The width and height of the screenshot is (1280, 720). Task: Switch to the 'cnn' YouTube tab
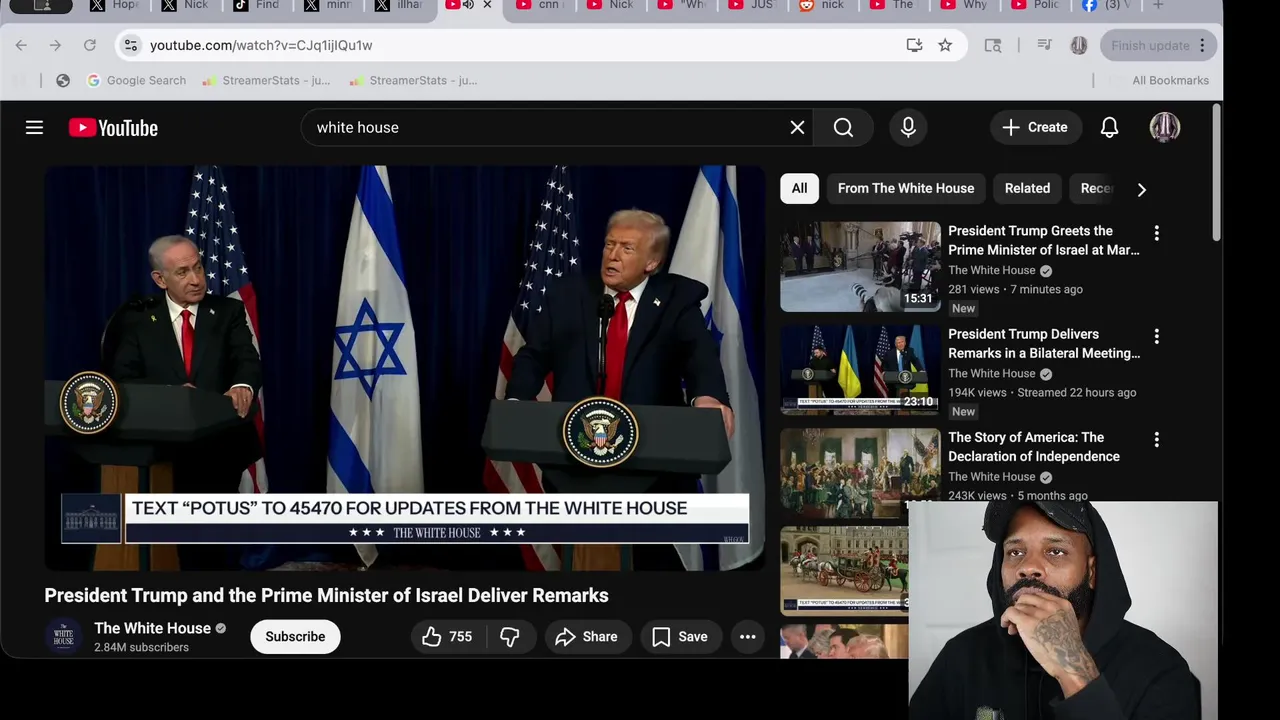point(540,5)
